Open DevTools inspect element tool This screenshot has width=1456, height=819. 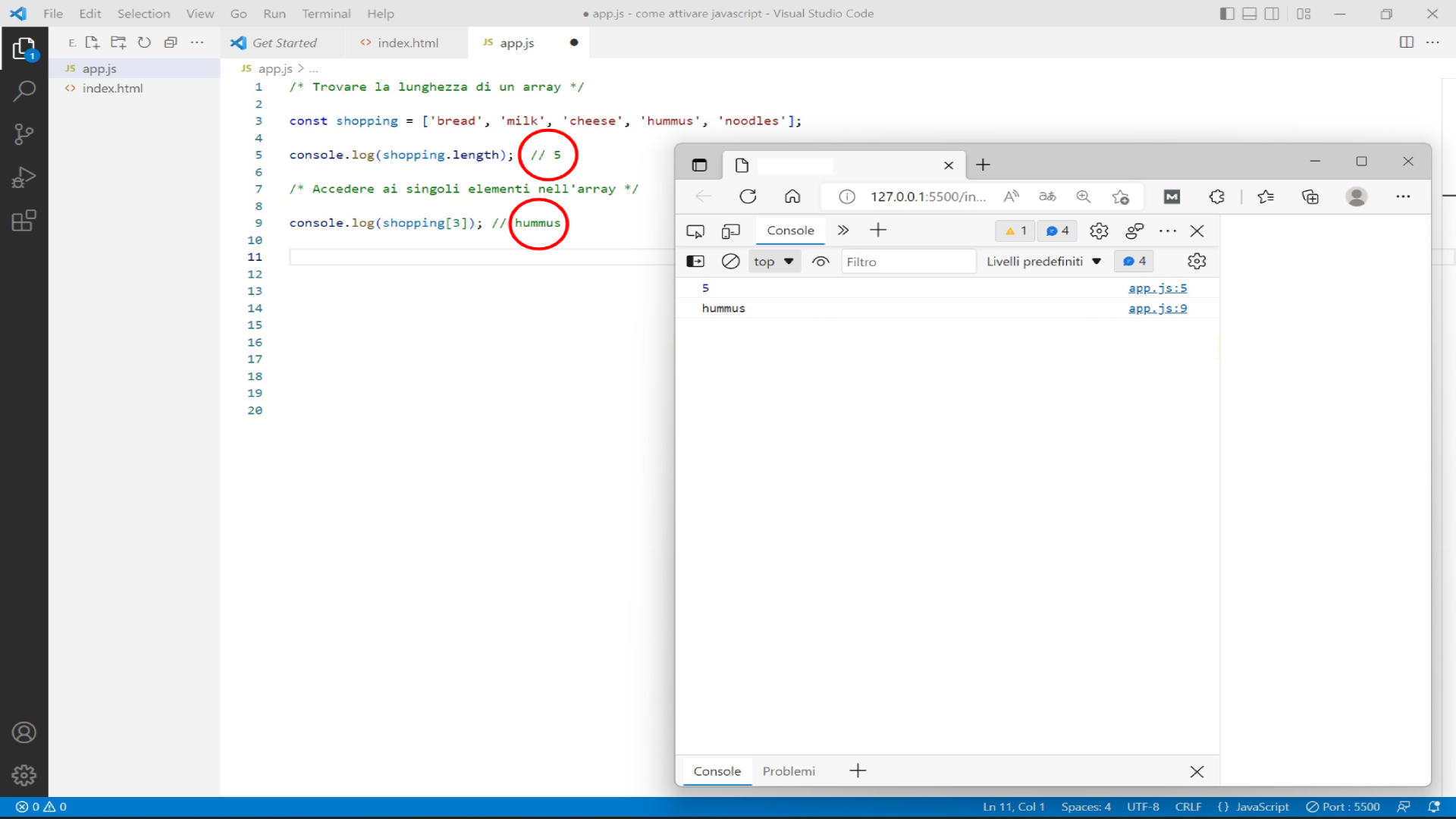coord(695,231)
